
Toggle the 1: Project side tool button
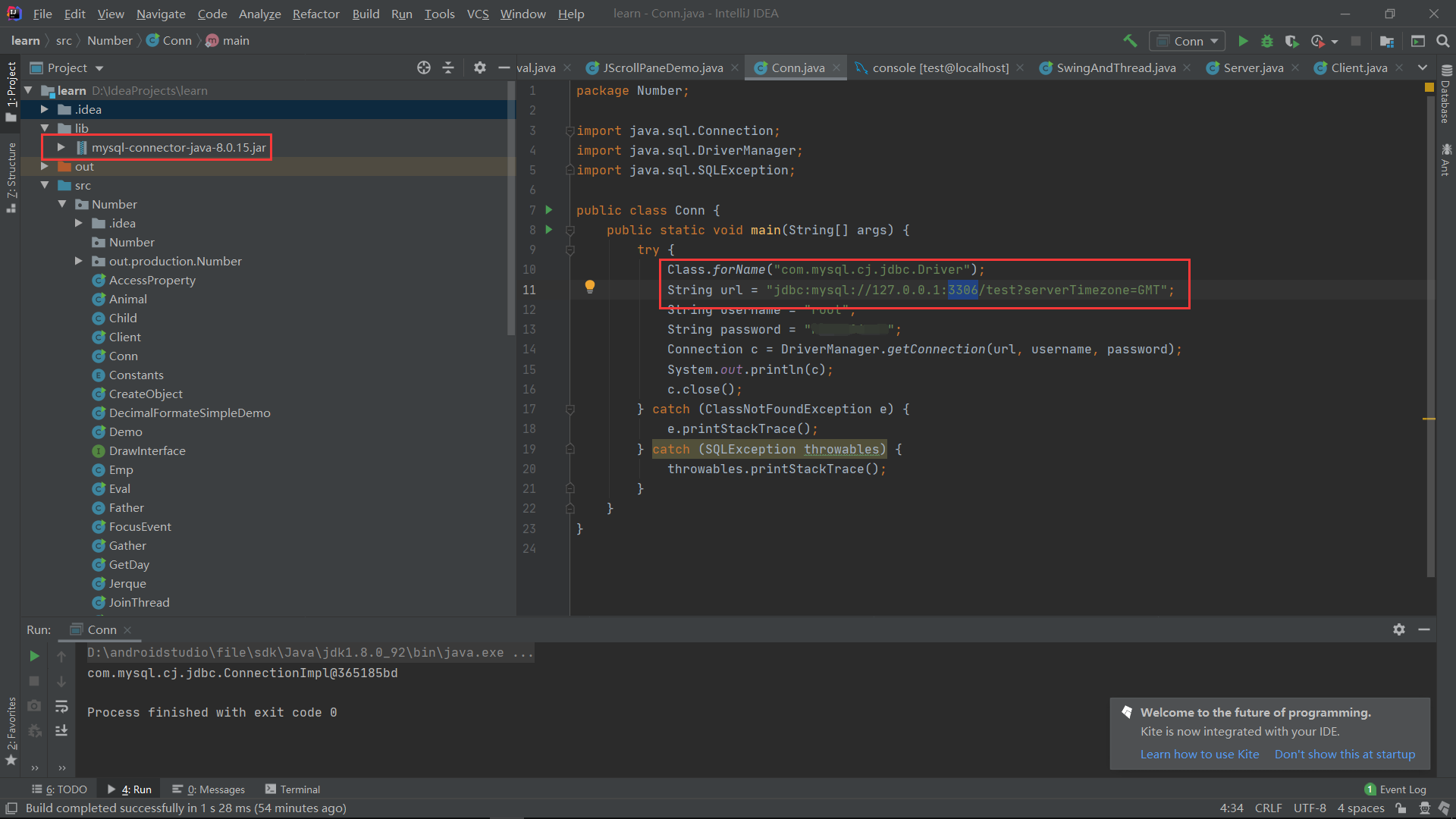click(x=11, y=91)
